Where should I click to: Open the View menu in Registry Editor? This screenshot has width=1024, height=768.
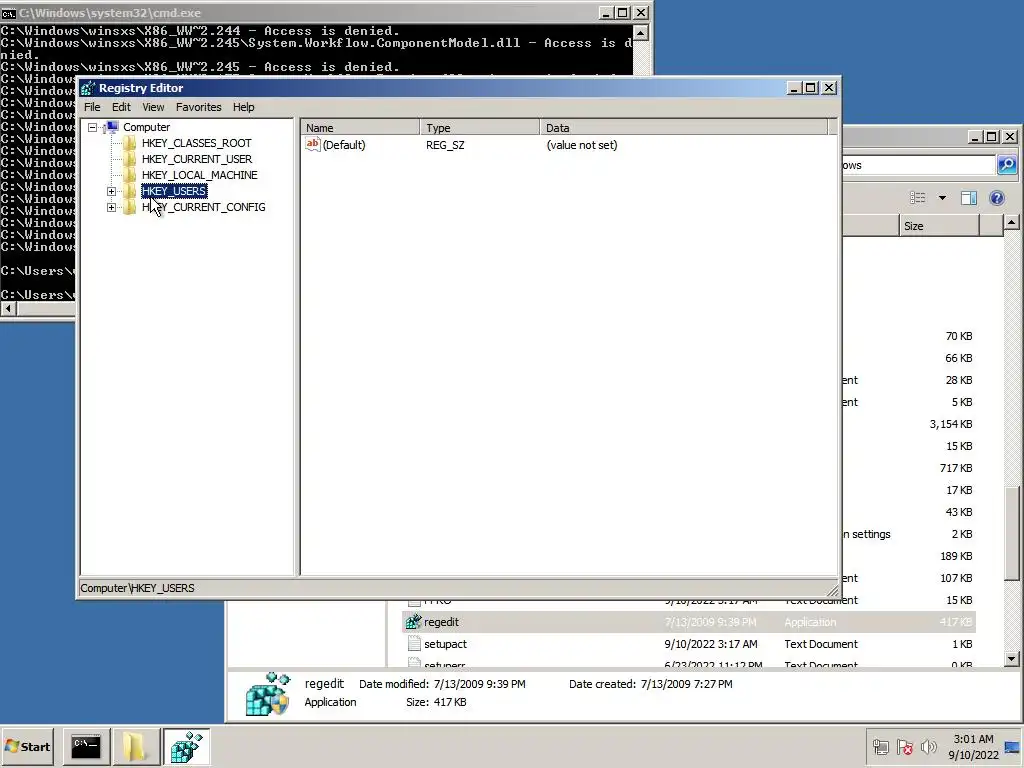pyautogui.click(x=153, y=107)
